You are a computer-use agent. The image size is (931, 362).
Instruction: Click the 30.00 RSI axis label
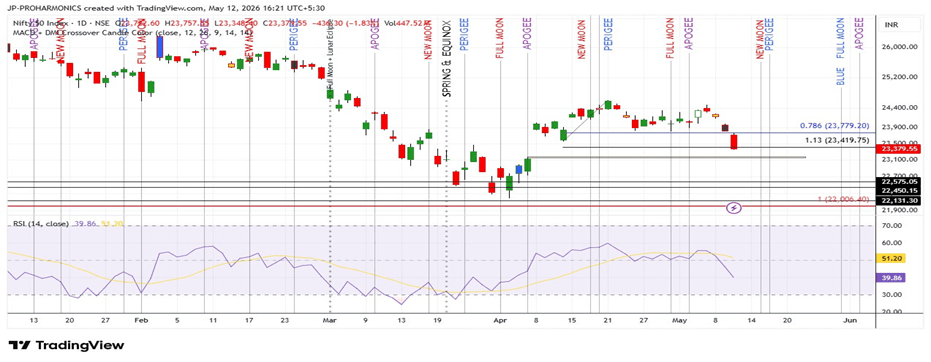point(893,294)
